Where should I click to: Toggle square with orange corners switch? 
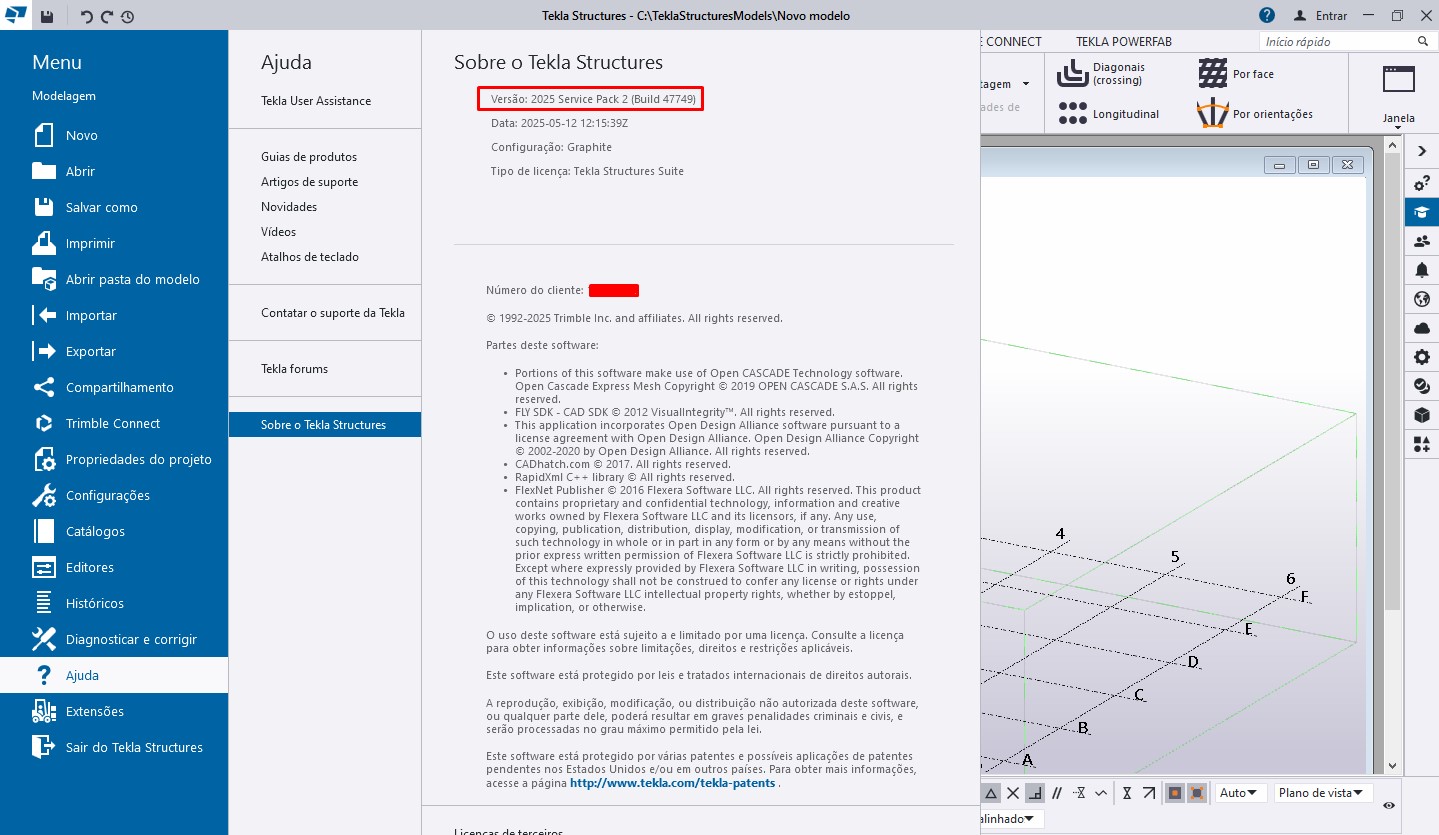click(1197, 793)
